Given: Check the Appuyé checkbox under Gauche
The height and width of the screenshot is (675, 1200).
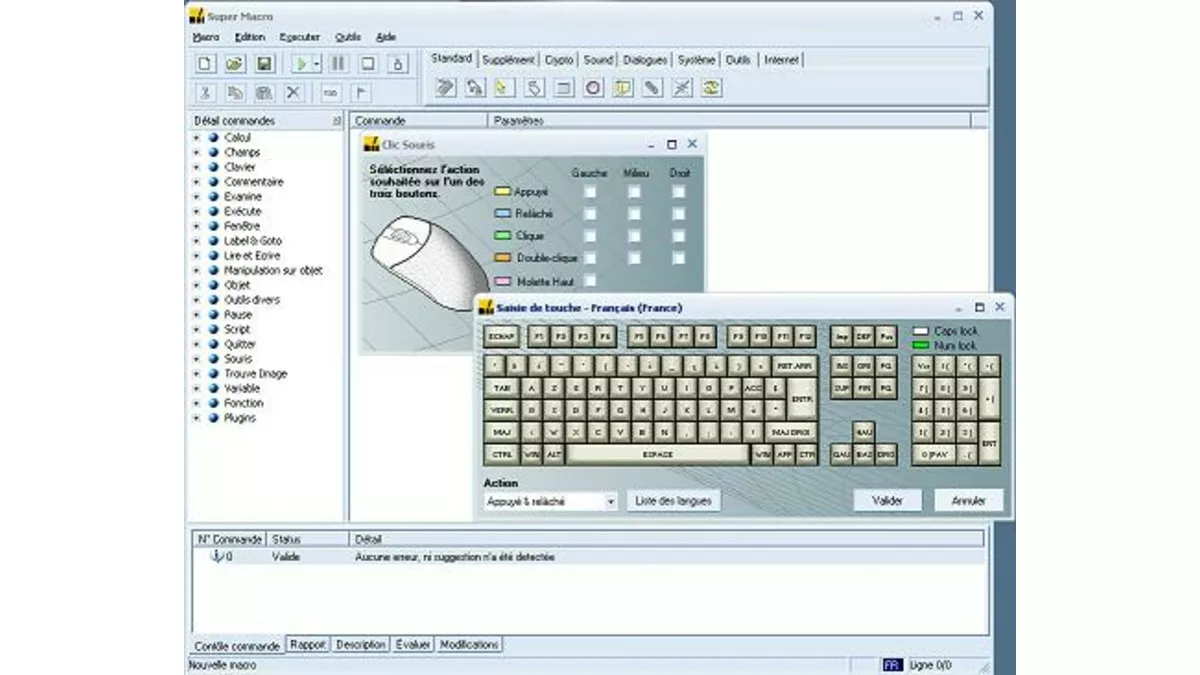Looking at the screenshot, I should pyautogui.click(x=590, y=191).
